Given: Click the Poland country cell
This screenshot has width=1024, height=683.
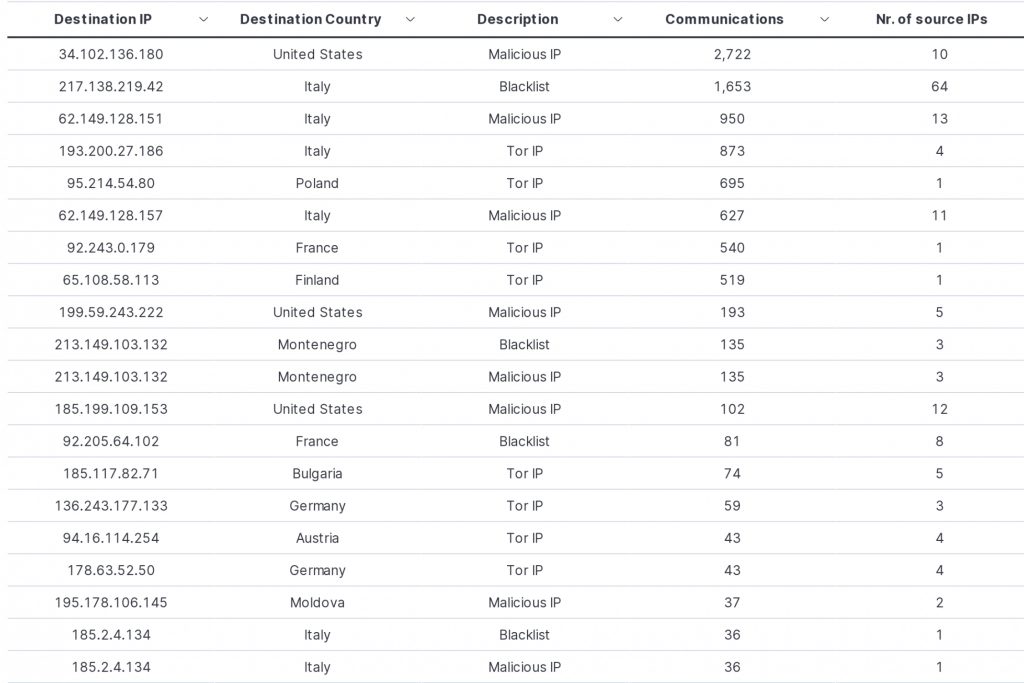Looking at the screenshot, I should pos(317,183).
